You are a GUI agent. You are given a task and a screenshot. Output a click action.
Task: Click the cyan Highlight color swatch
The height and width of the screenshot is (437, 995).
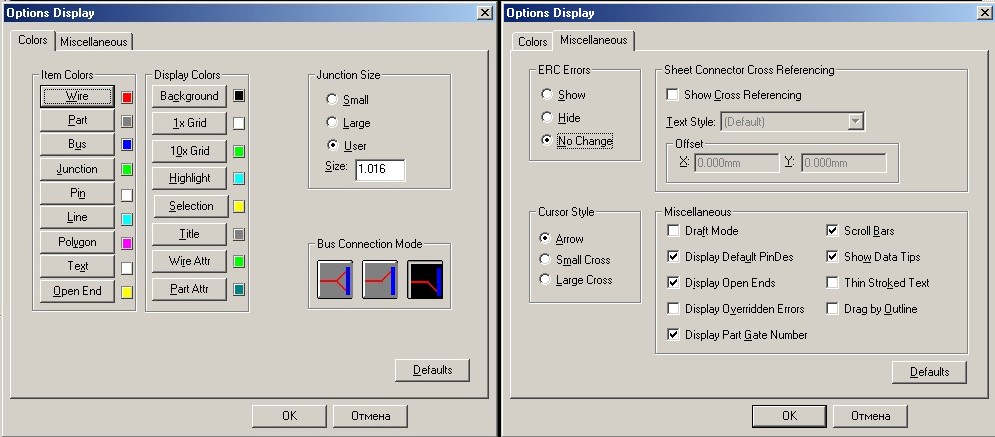(239, 179)
